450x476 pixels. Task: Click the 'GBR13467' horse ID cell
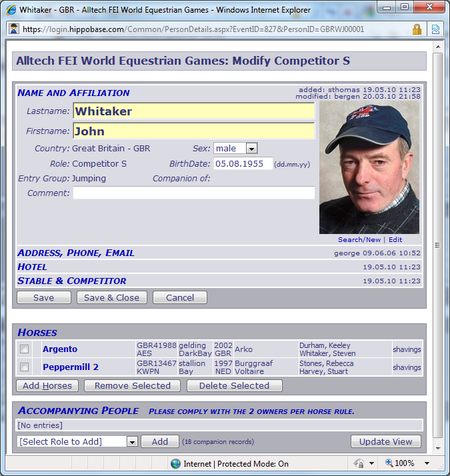[156, 363]
